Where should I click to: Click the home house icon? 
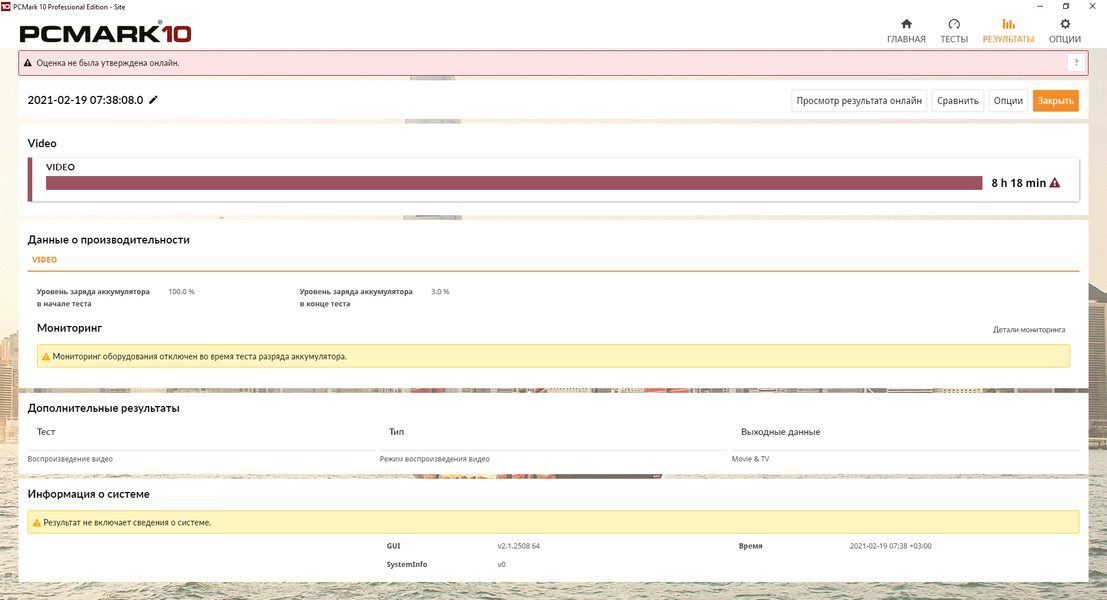[906, 24]
